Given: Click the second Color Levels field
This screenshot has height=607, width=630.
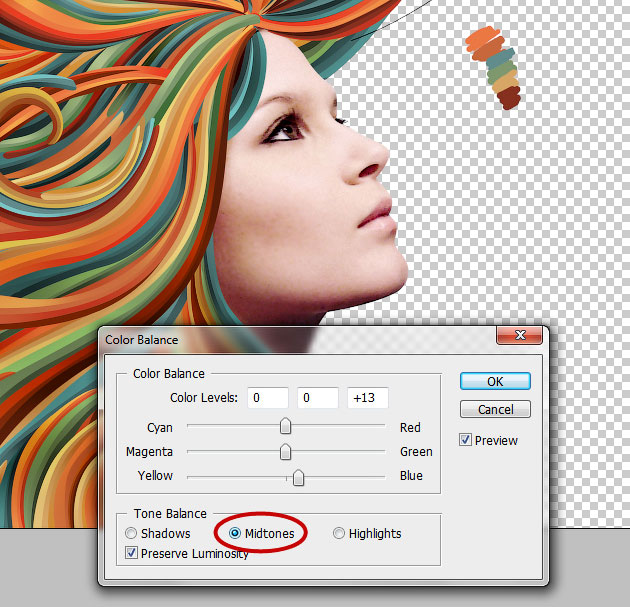Looking at the screenshot, I should [318, 398].
